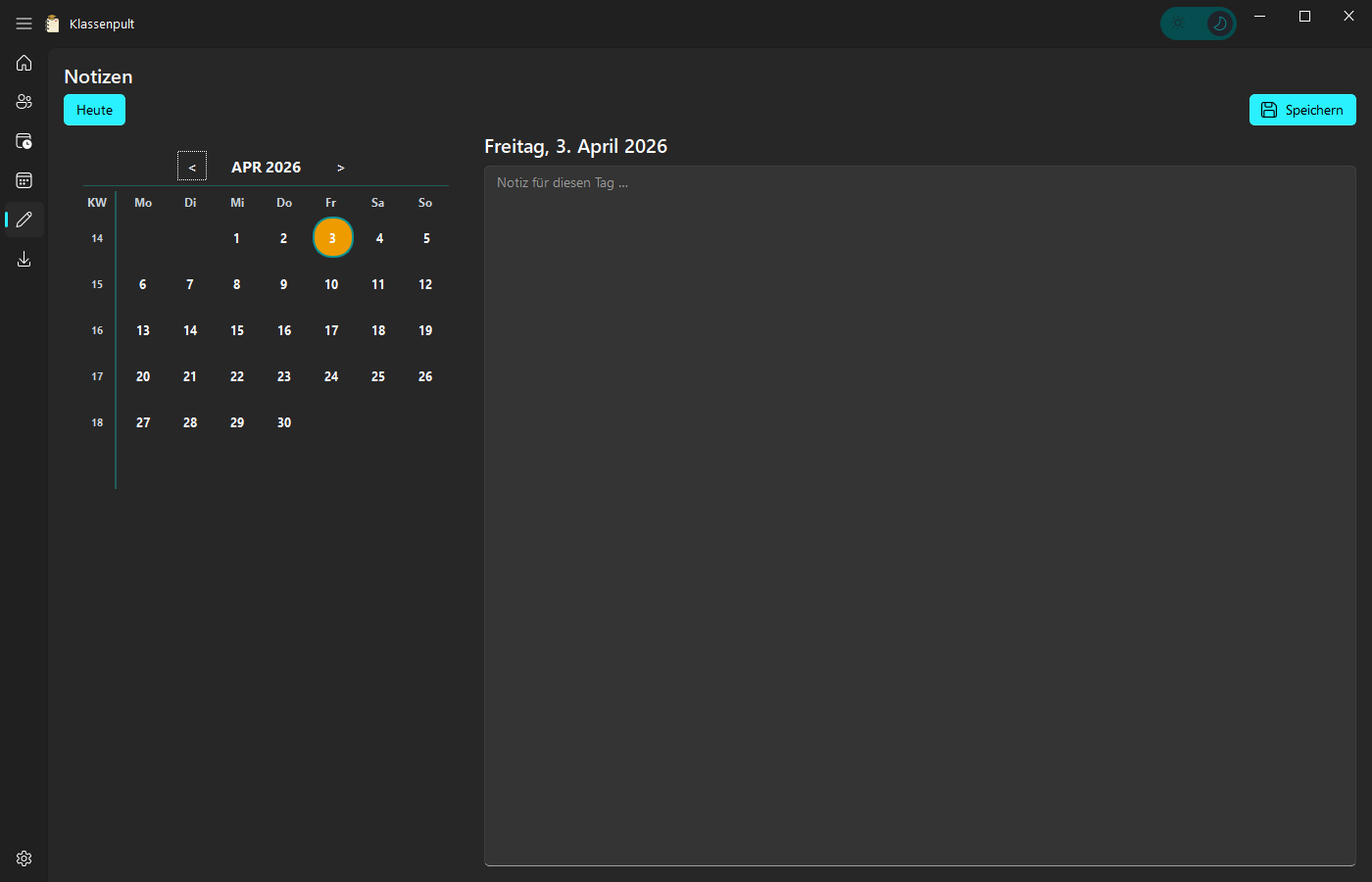The image size is (1372, 882).
Task: Open the hamburger navigation menu
Action: (x=24, y=23)
